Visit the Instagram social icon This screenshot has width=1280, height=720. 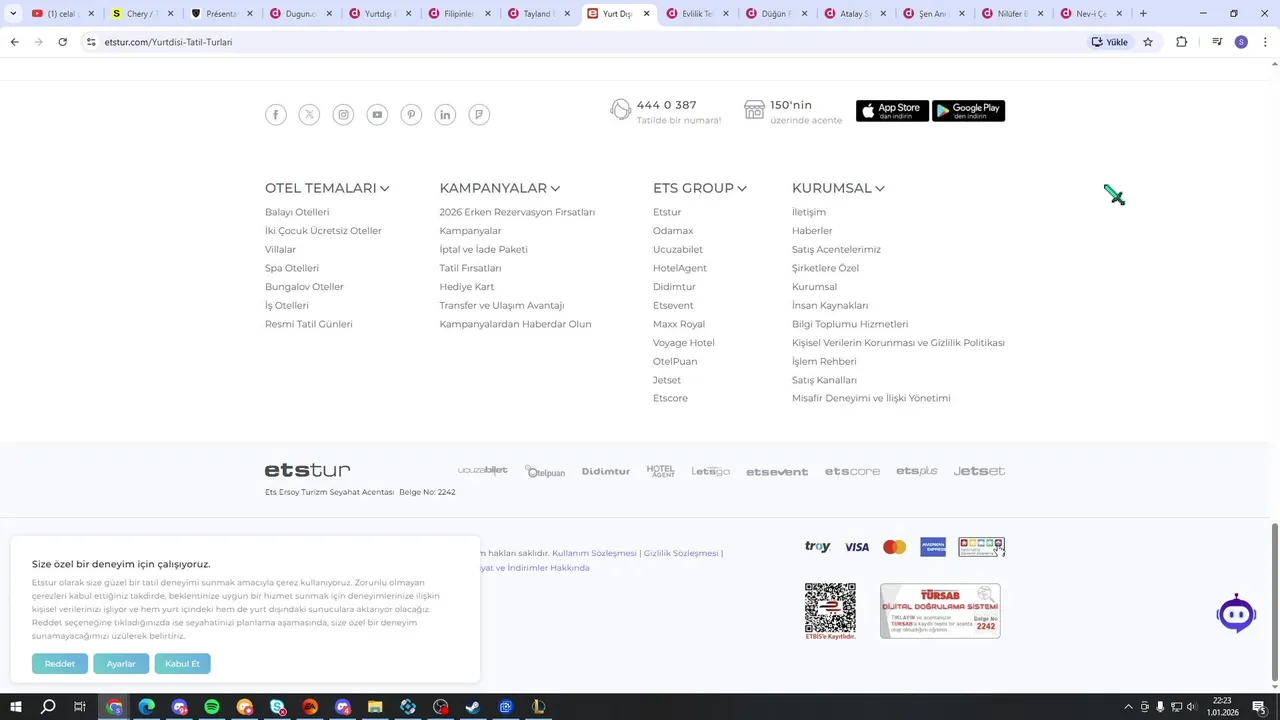tap(344, 115)
